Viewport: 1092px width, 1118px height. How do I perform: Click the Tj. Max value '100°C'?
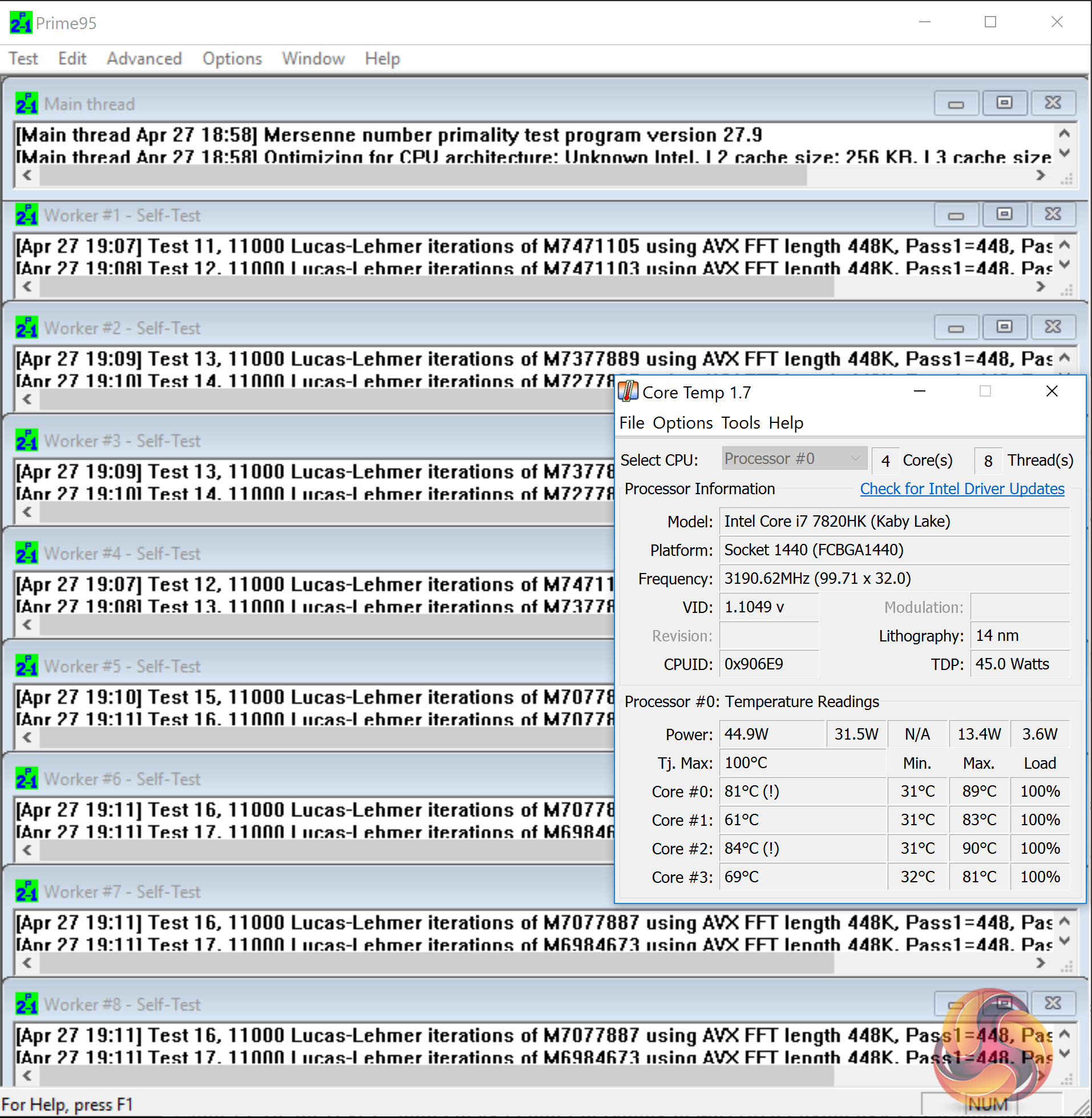tap(803, 763)
